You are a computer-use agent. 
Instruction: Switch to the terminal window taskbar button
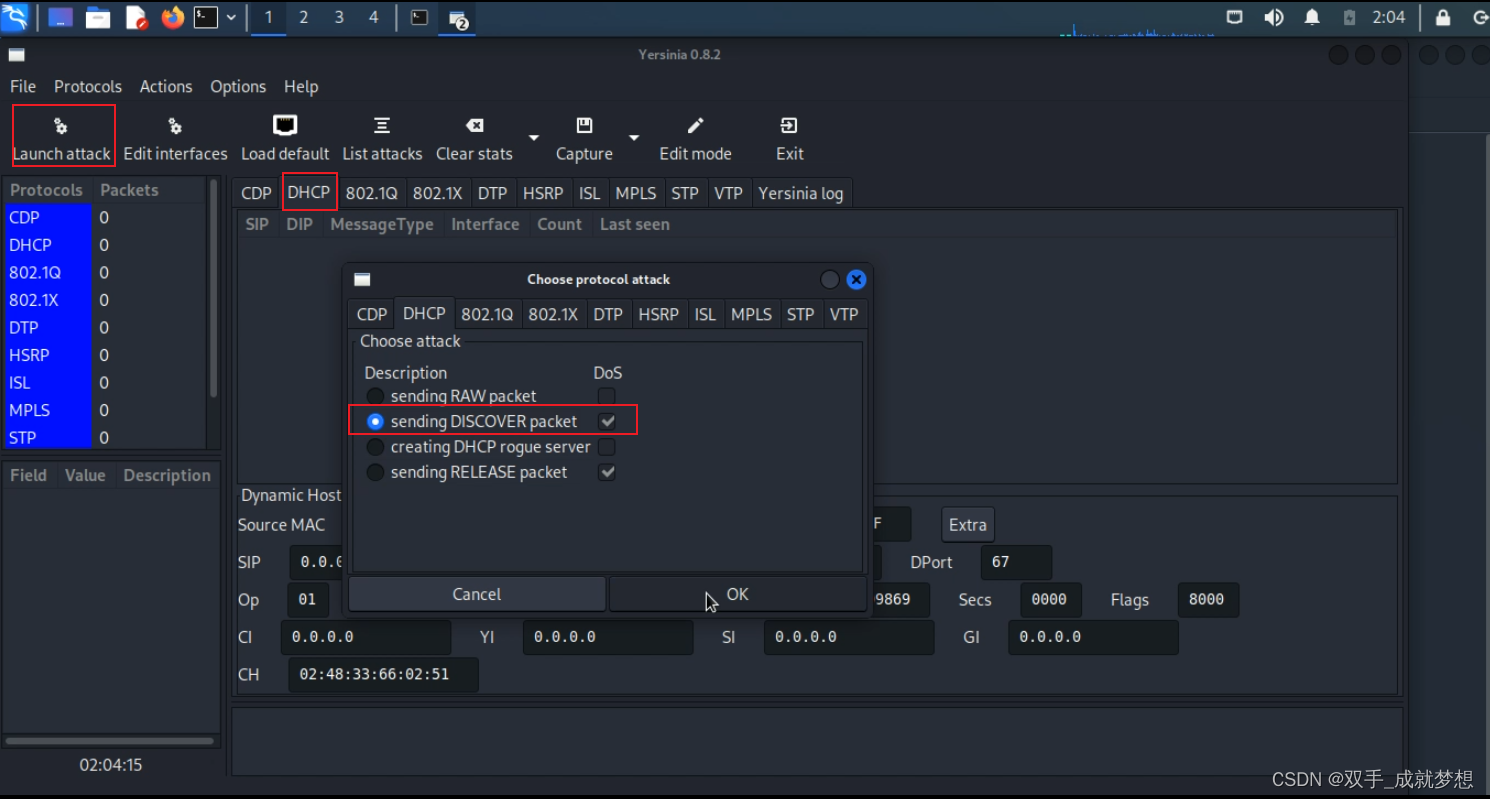click(x=420, y=17)
